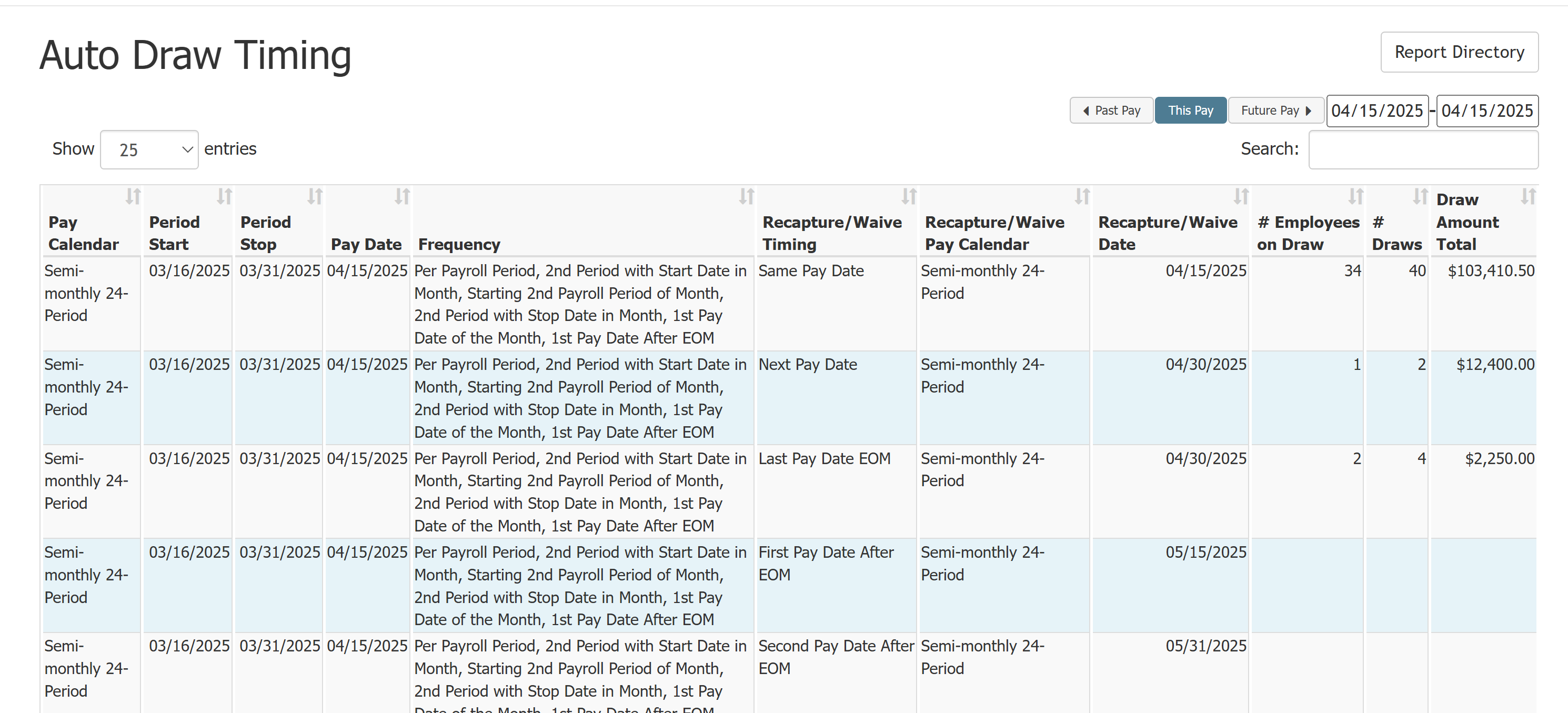The height and width of the screenshot is (713, 1568).
Task: Focus the Search input box
Action: pyautogui.click(x=1423, y=149)
